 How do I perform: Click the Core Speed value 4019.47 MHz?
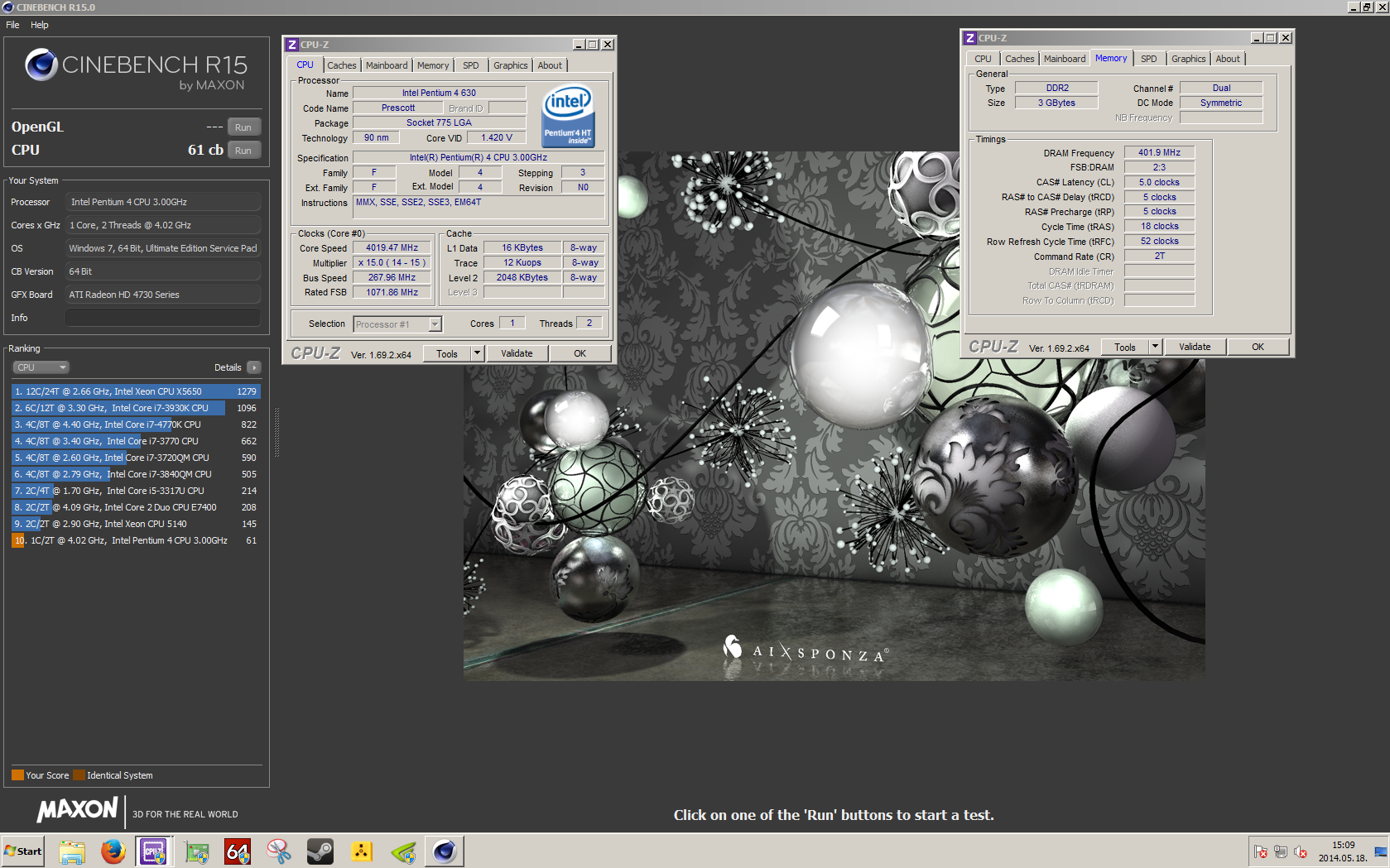click(392, 247)
